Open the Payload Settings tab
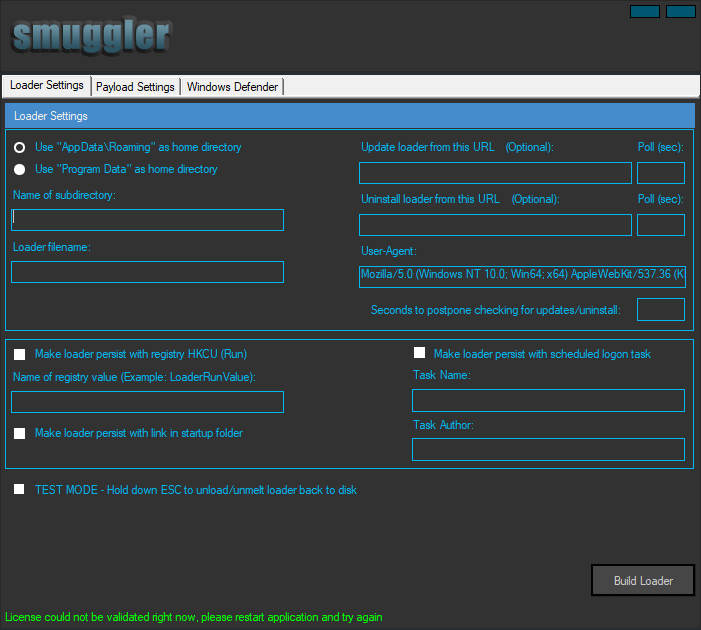Image resolution: width=701 pixels, height=630 pixels. coord(135,87)
